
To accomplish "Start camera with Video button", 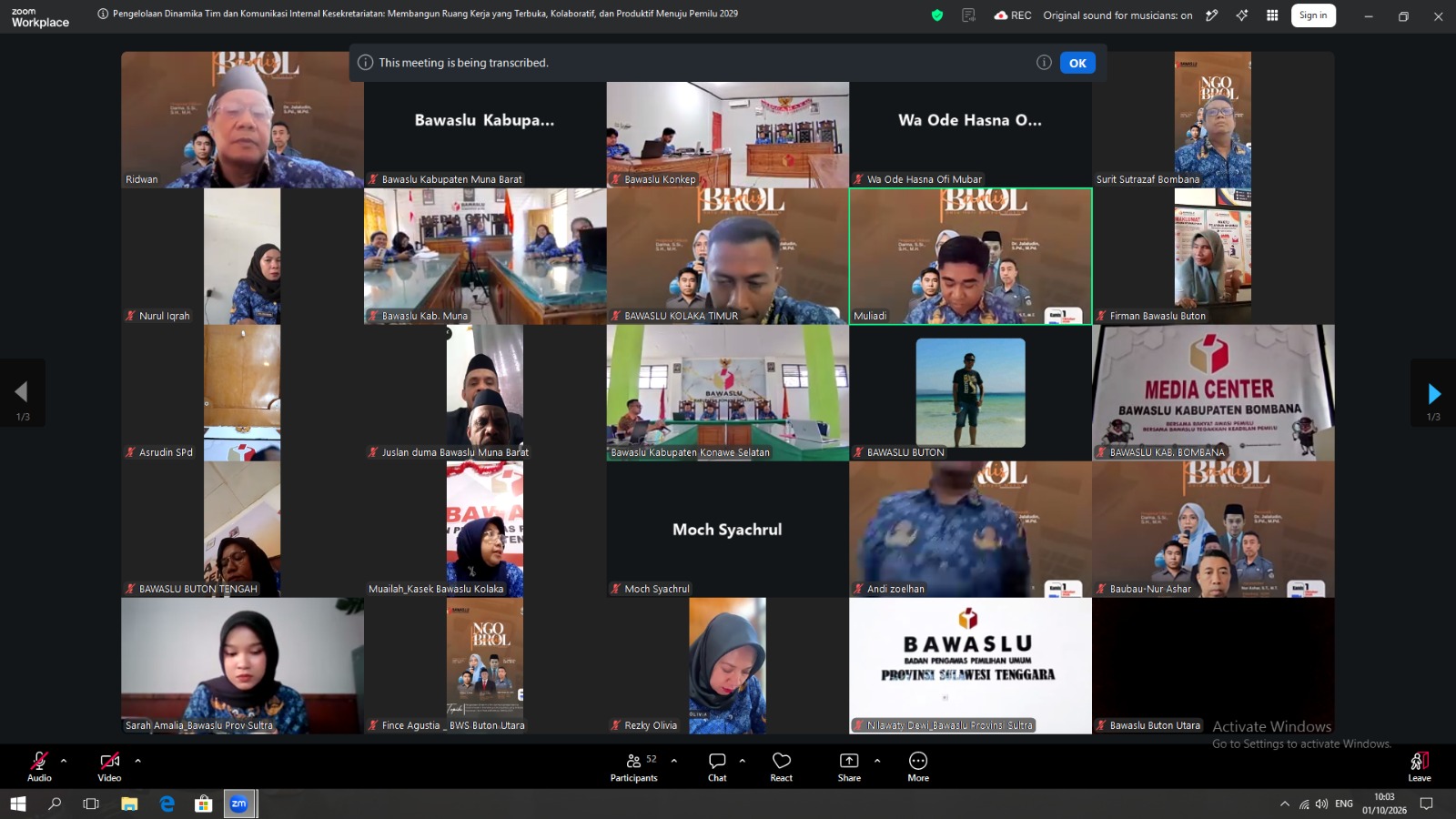I will point(109,766).
